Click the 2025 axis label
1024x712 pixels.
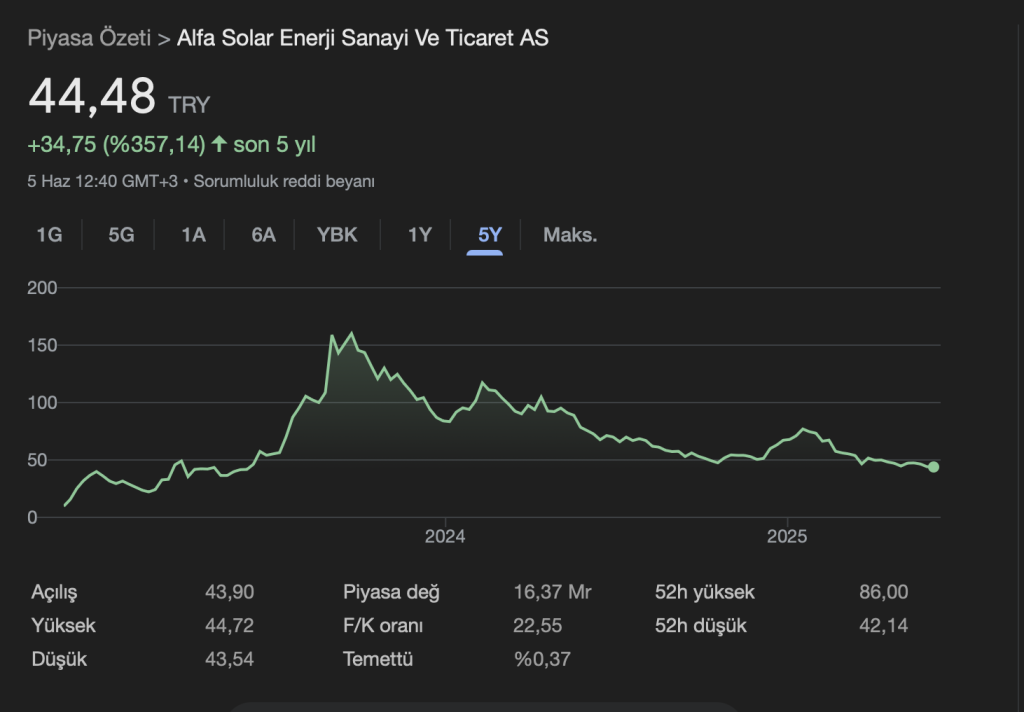pyautogui.click(x=787, y=537)
